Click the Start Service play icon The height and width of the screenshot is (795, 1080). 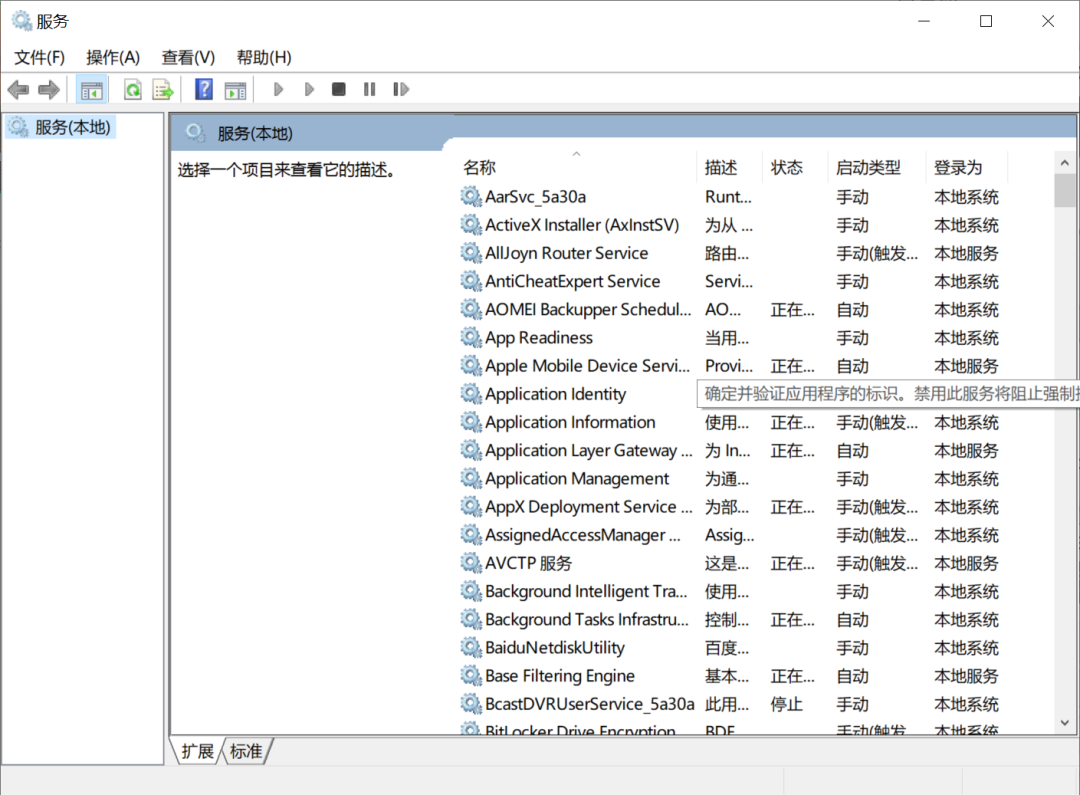pyautogui.click(x=278, y=90)
